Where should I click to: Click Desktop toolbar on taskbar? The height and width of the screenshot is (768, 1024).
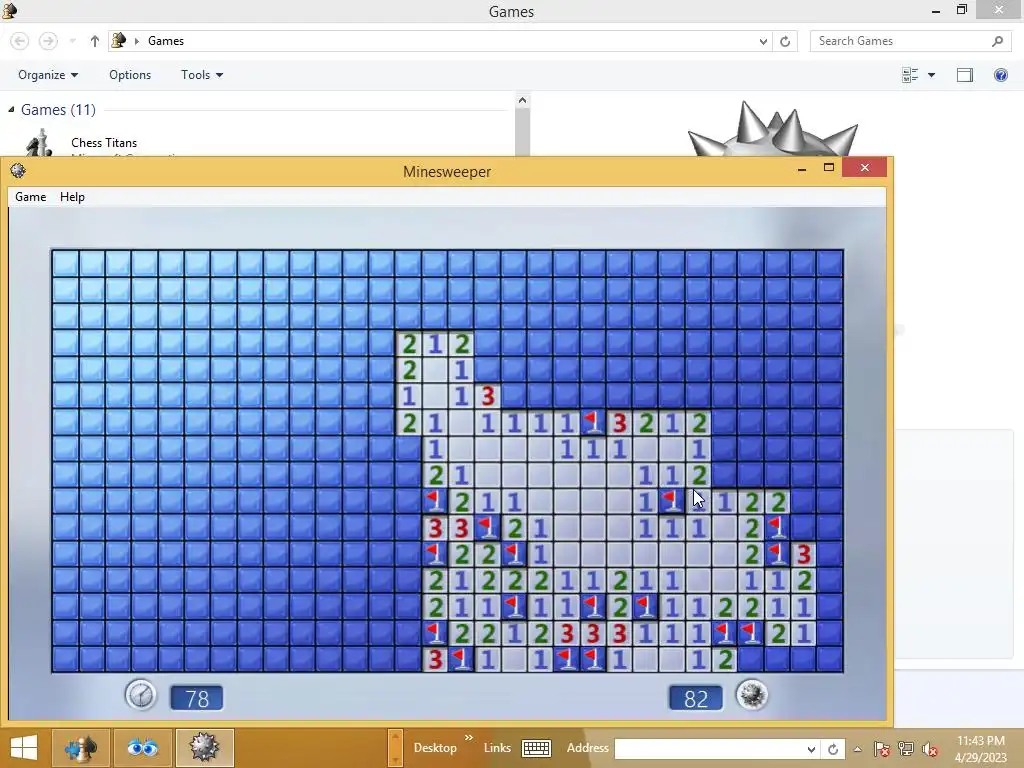pos(435,748)
